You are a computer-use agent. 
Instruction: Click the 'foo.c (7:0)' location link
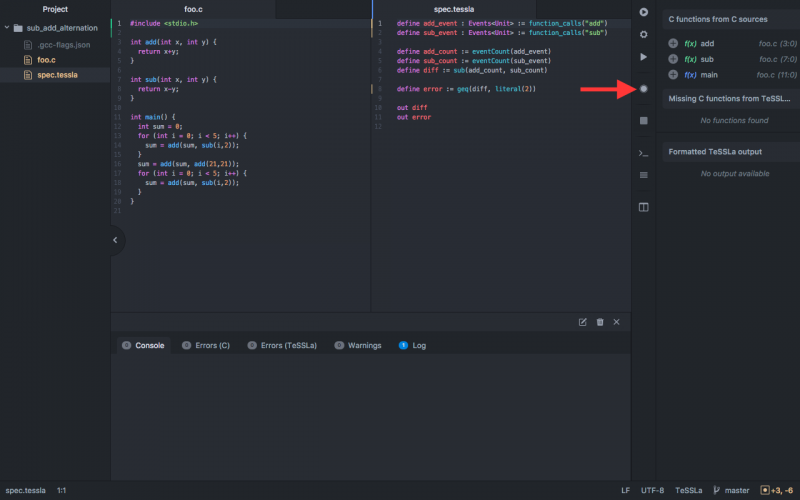[x=778, y=59]
